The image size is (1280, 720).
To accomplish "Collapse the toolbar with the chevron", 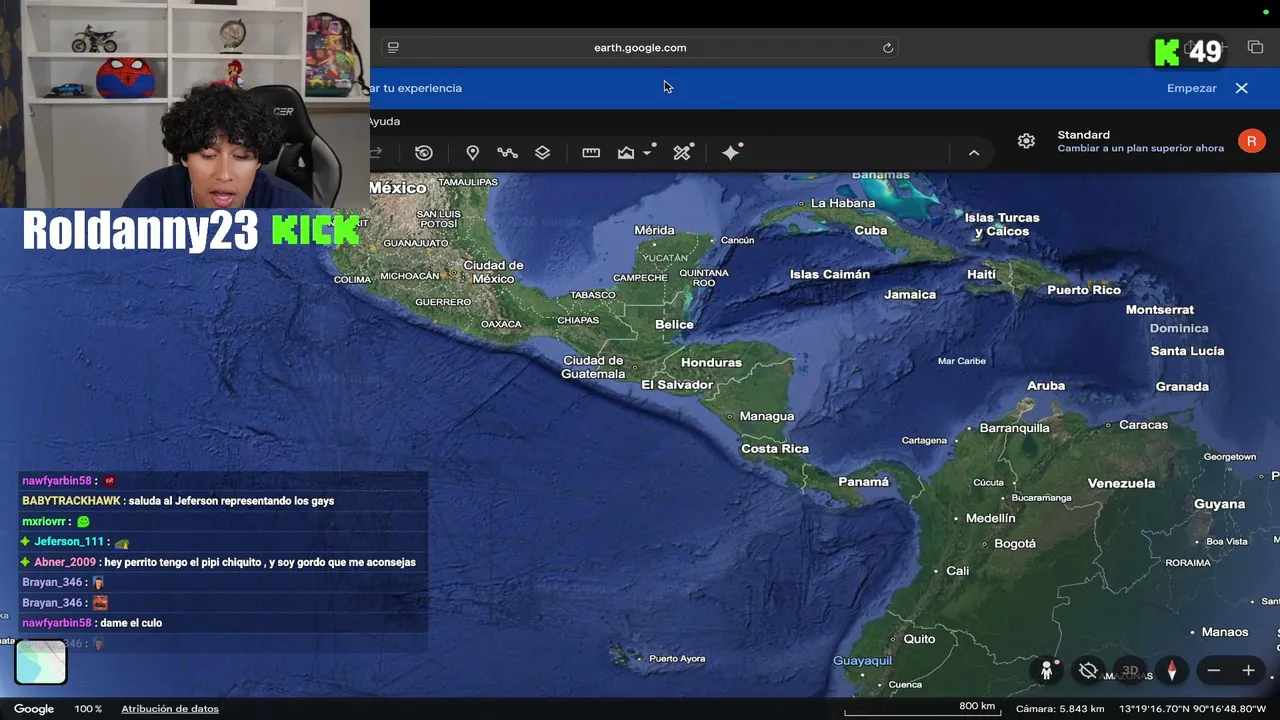I will tap(974, 153).
